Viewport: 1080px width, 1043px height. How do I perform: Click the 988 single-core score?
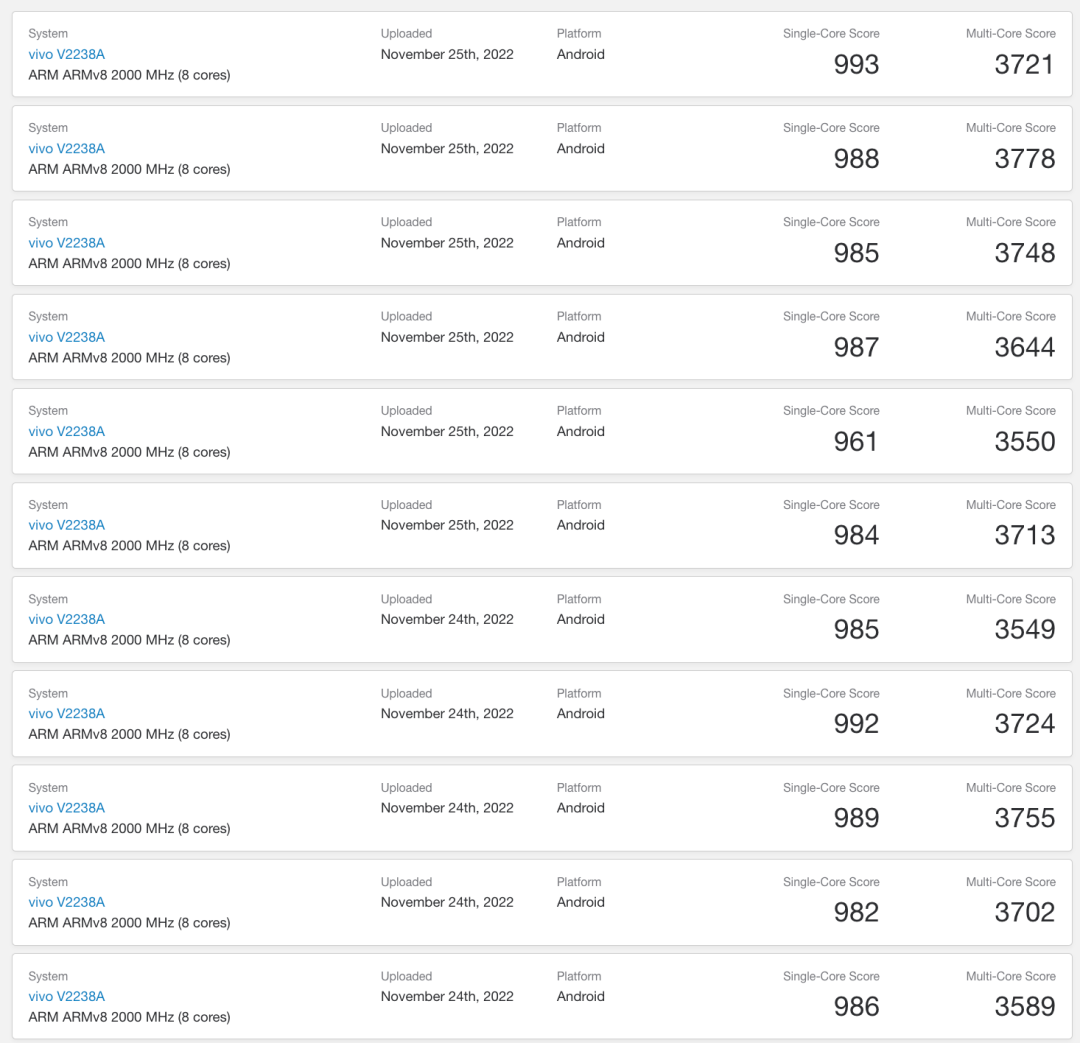tap(856, 159)
